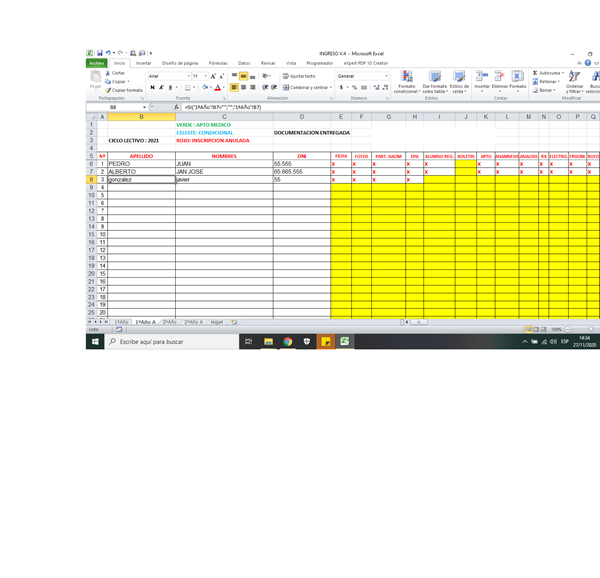Switch to the 2ºAño sheet tab
The image size is (600, 578).
click(171, 322)
